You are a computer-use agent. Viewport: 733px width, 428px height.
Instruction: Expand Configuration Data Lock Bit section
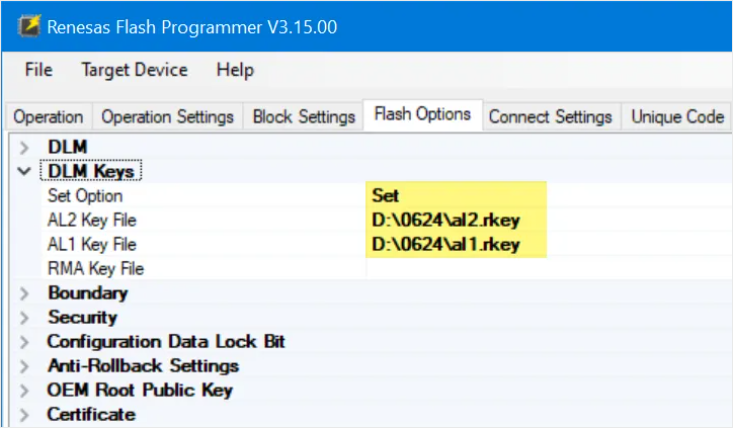[x=24, y=342]
